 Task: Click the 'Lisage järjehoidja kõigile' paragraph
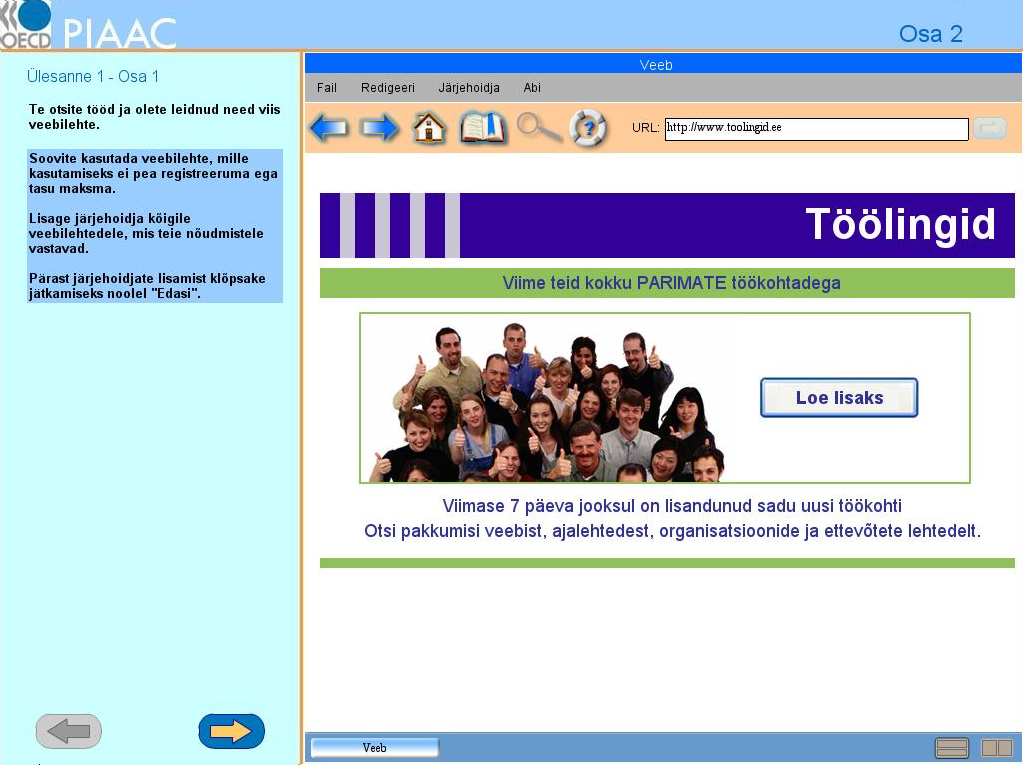(x=146, y=233)
